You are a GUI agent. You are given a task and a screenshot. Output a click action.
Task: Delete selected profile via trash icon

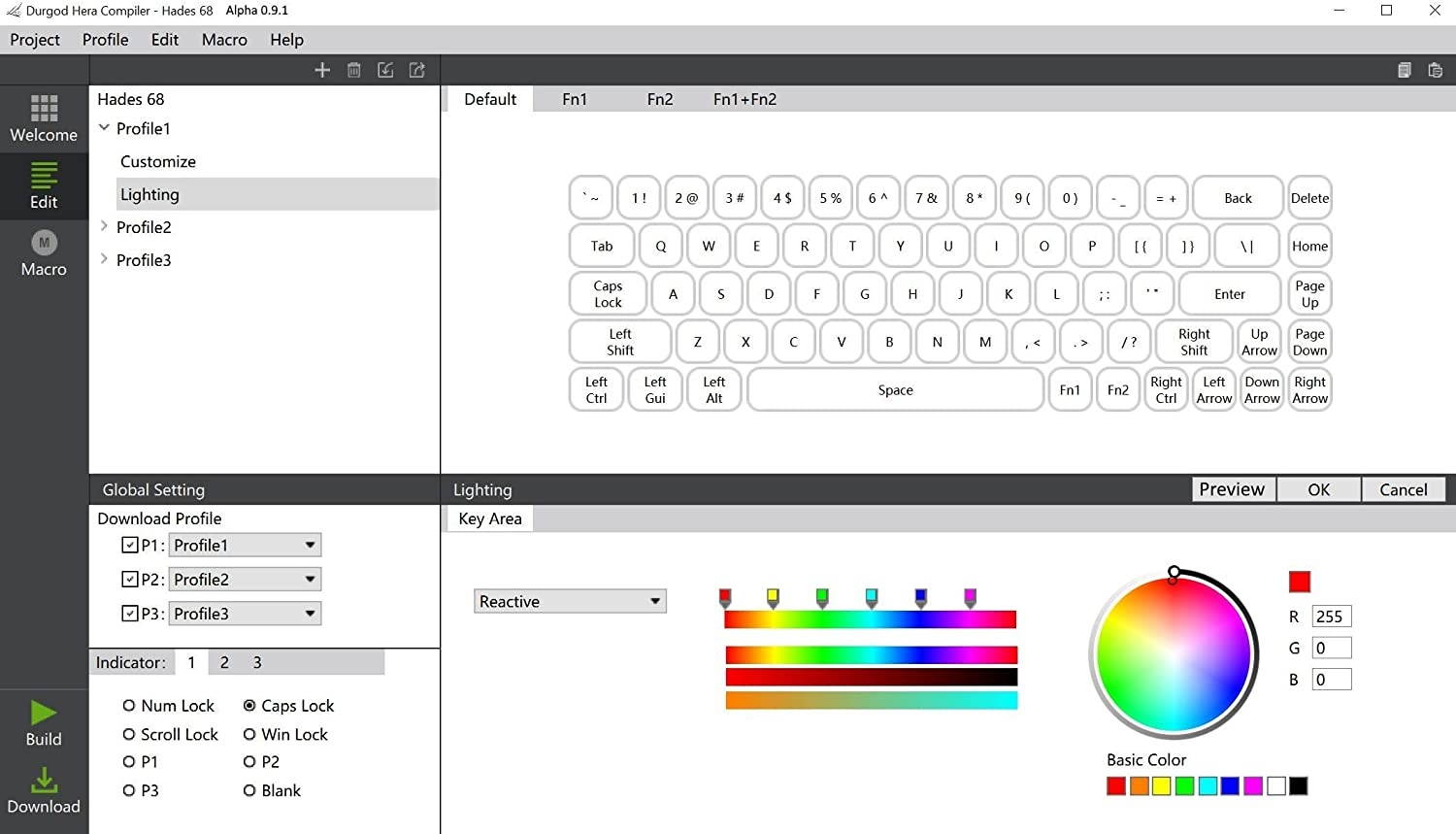pos(353,69)
